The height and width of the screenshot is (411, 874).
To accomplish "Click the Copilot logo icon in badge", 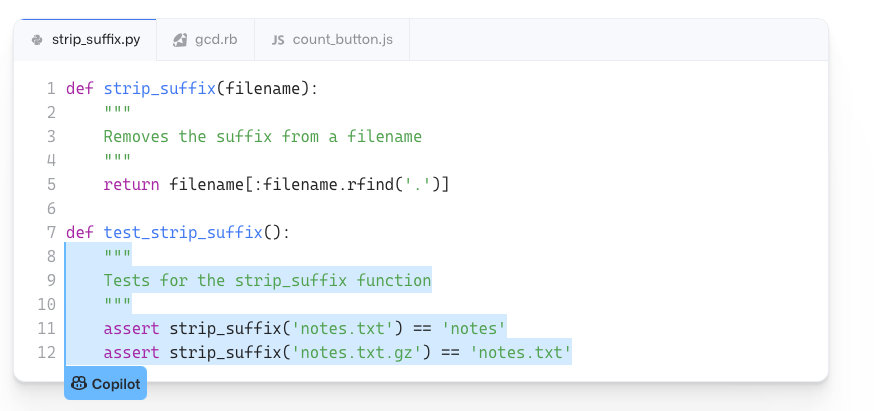I will (x=79, y=384).
